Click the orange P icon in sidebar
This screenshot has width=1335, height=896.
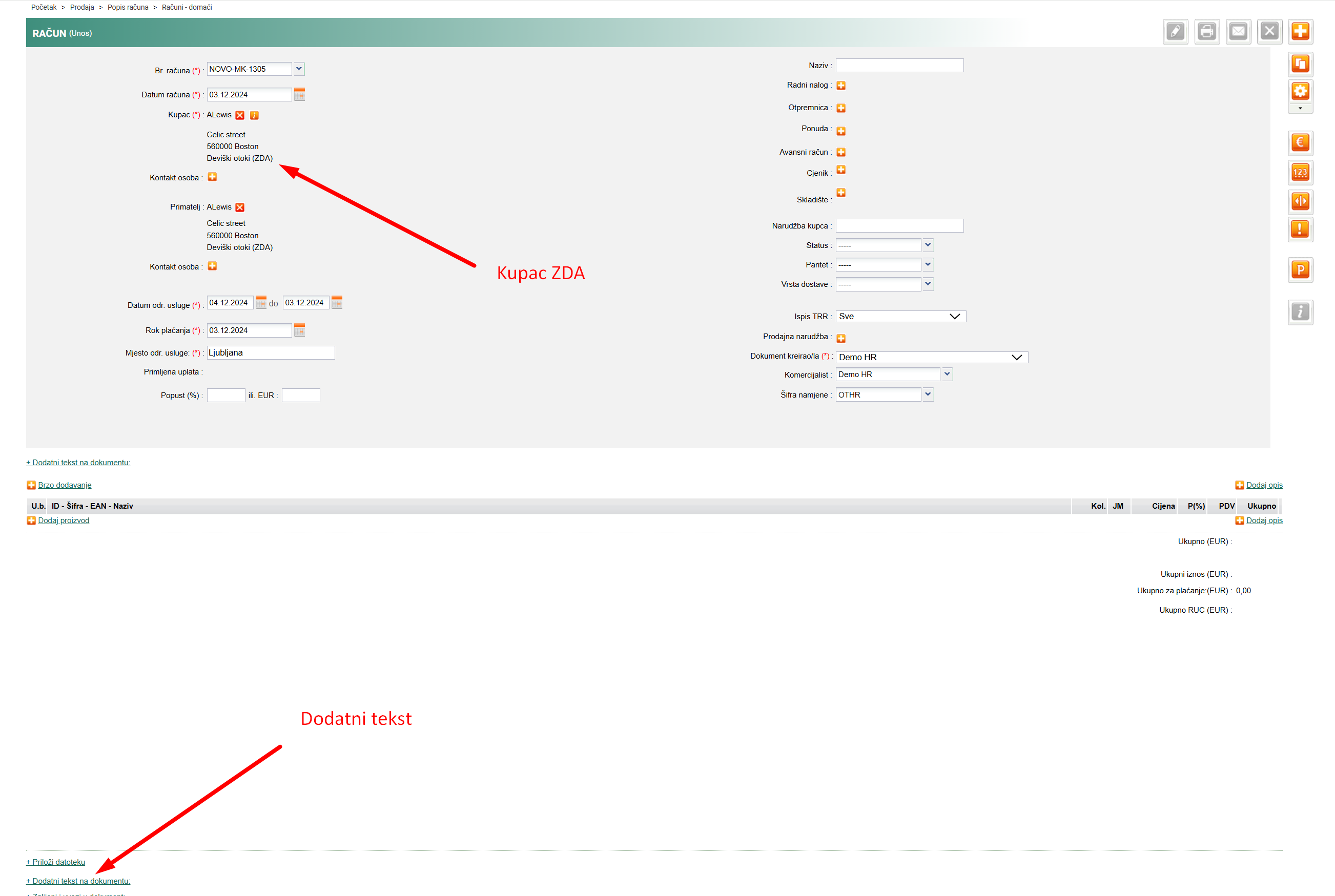pyautogui.click(x=1300, y=269)
